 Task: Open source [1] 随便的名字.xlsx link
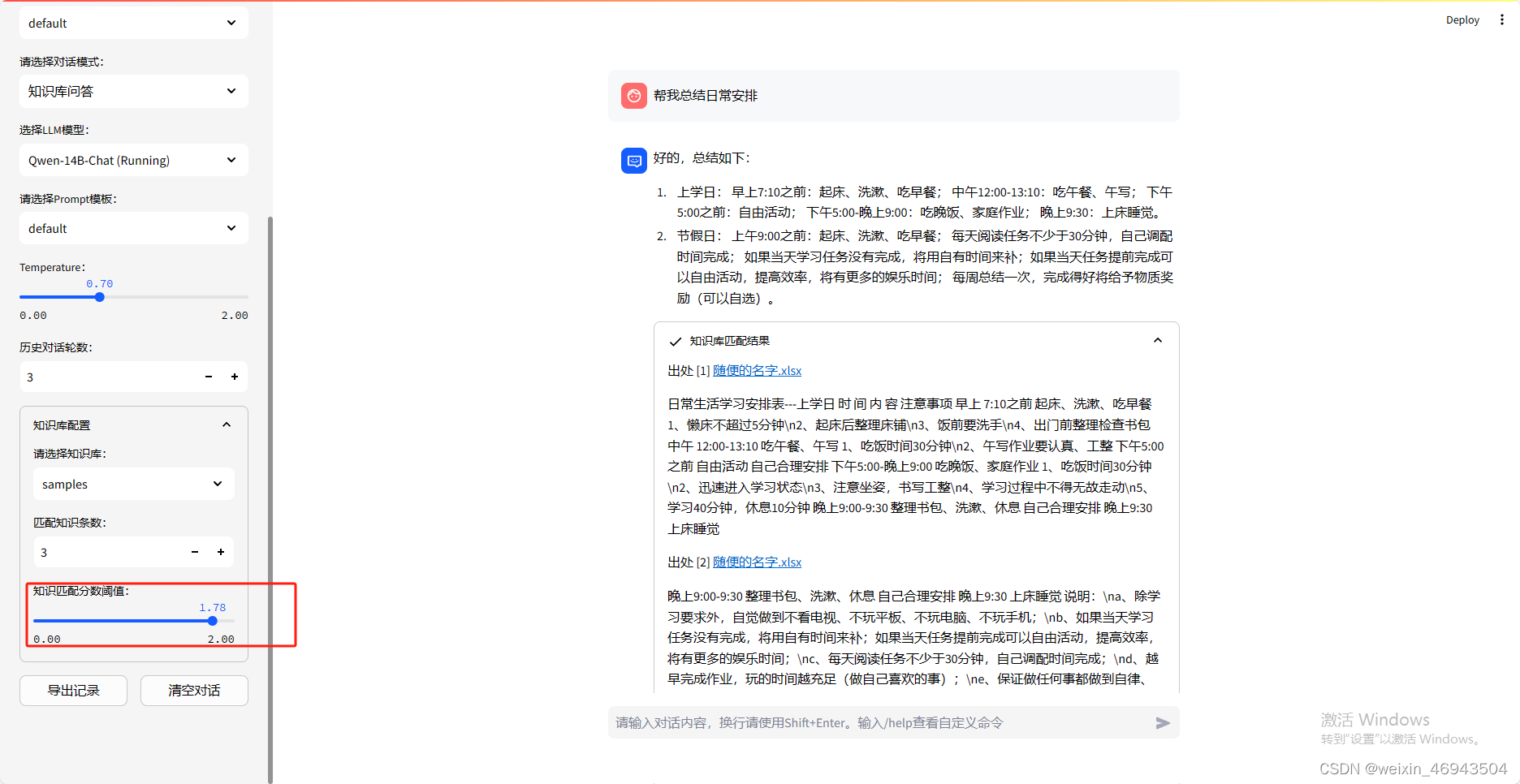tap(757, 371)
